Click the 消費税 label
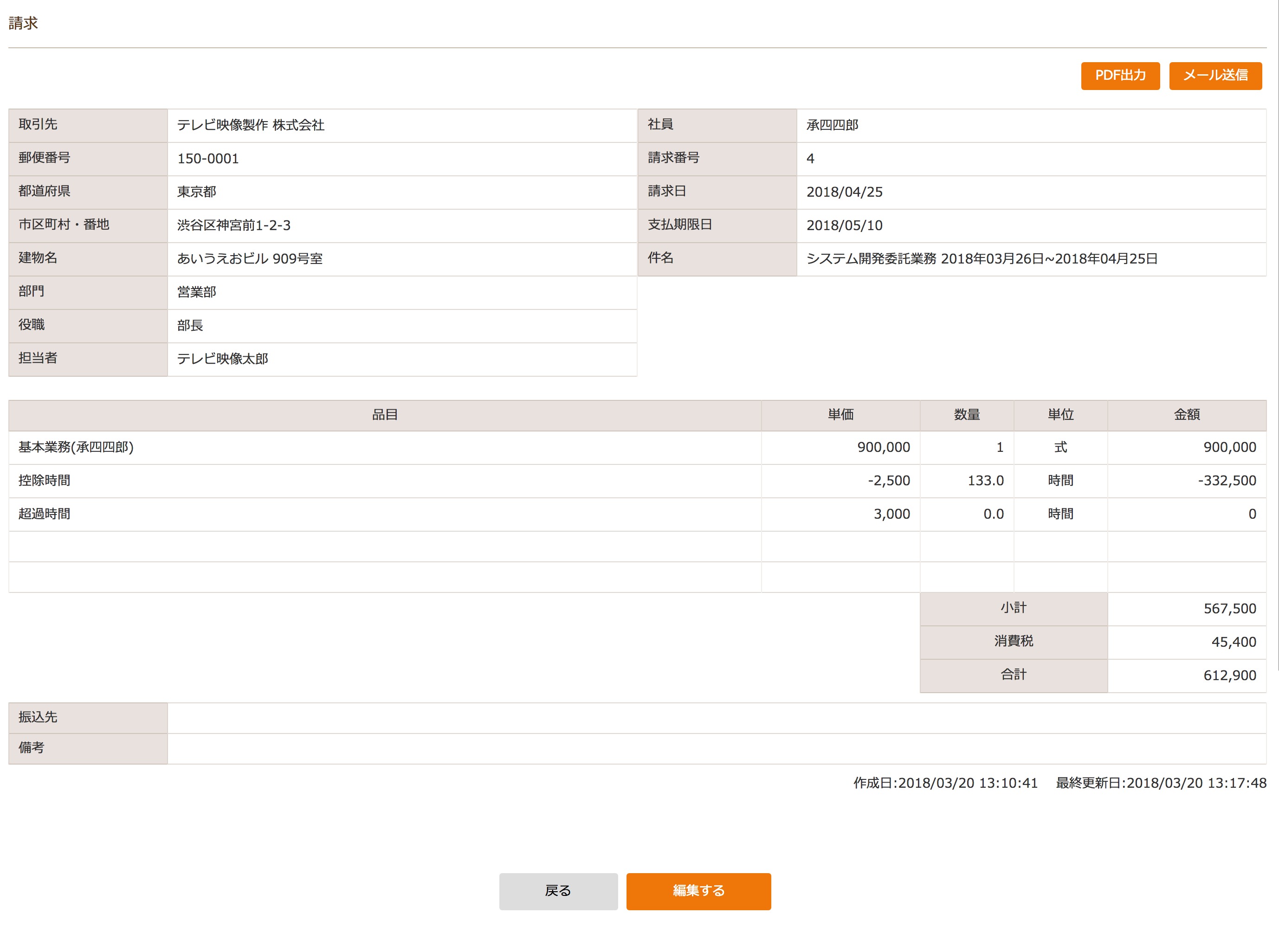 (x=1013, y=642)
